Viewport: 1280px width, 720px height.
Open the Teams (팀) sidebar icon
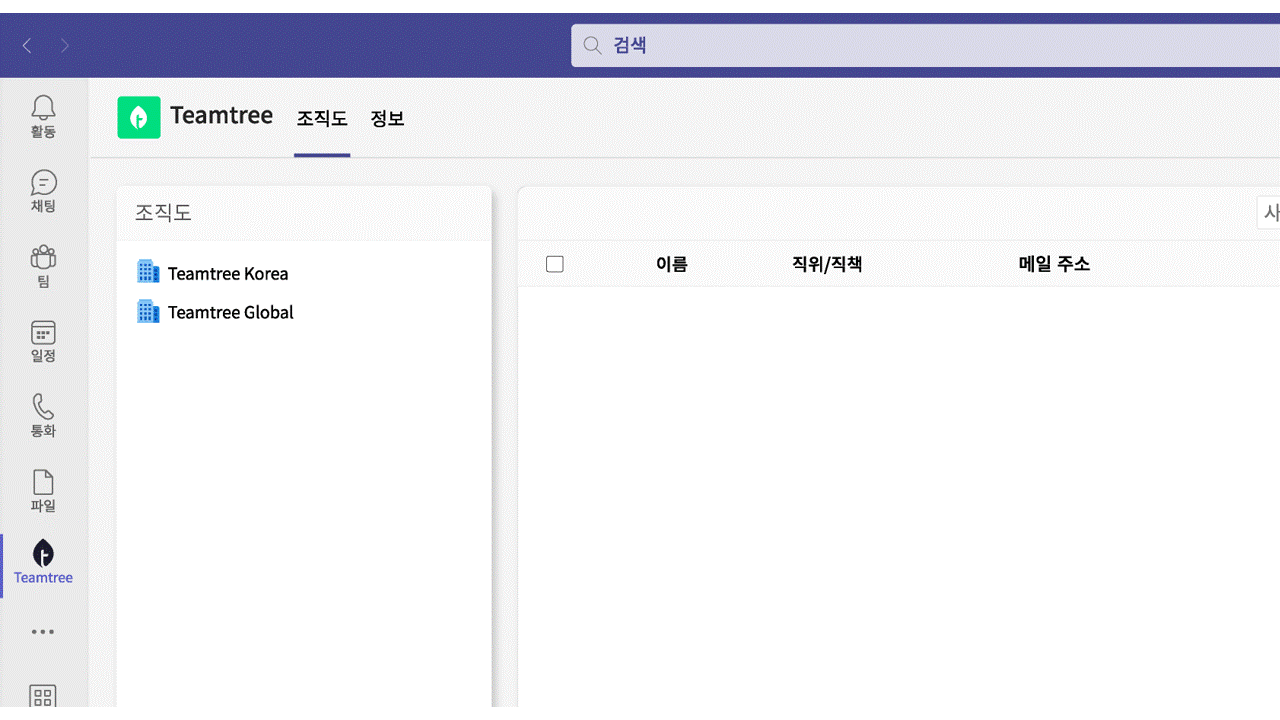click(43, 267)
